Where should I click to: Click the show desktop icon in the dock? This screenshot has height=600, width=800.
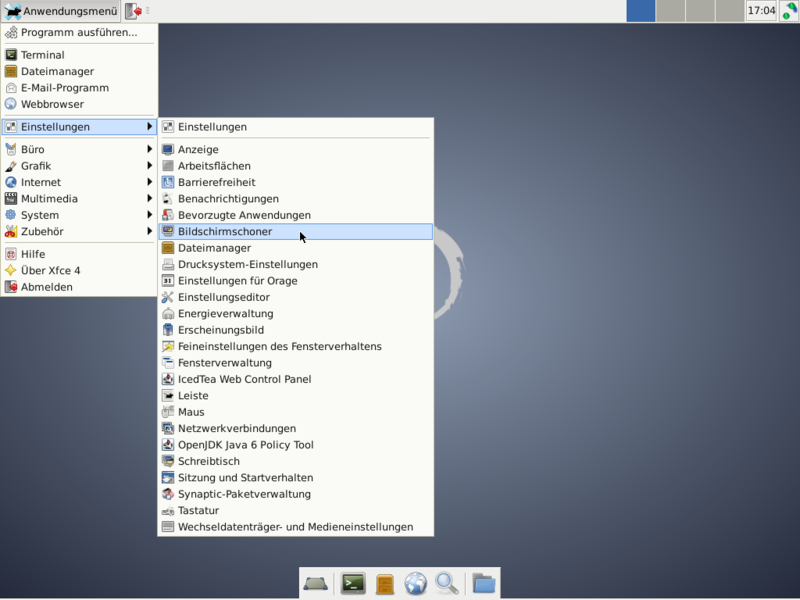click(x=317, y=583)
